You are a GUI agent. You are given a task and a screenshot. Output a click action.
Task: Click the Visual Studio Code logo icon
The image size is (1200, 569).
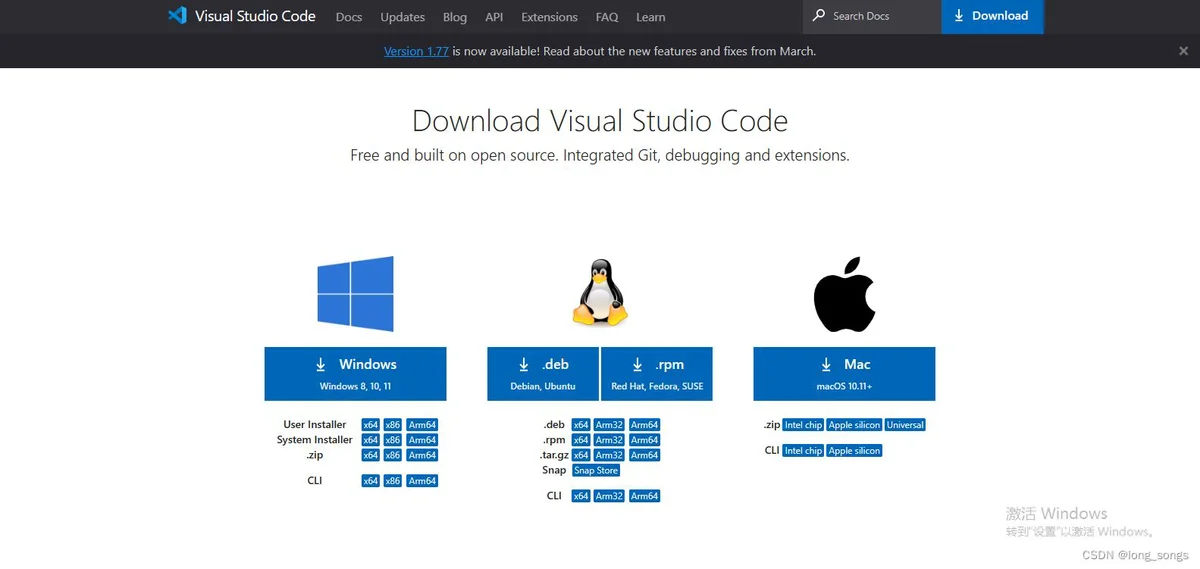[178, 16]
